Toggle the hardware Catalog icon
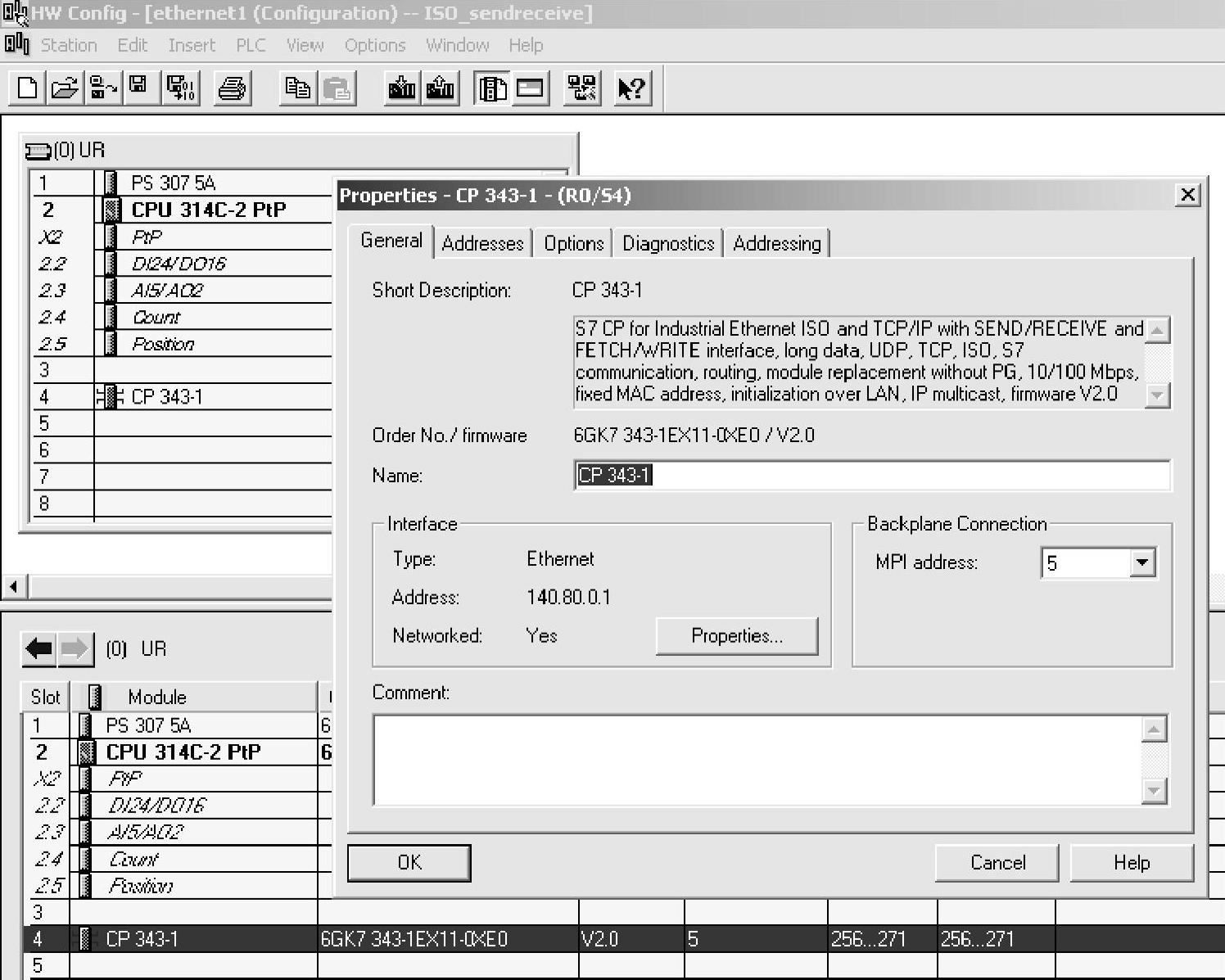Viewport: 1225px width, 980px height. [x=491, y=88]
